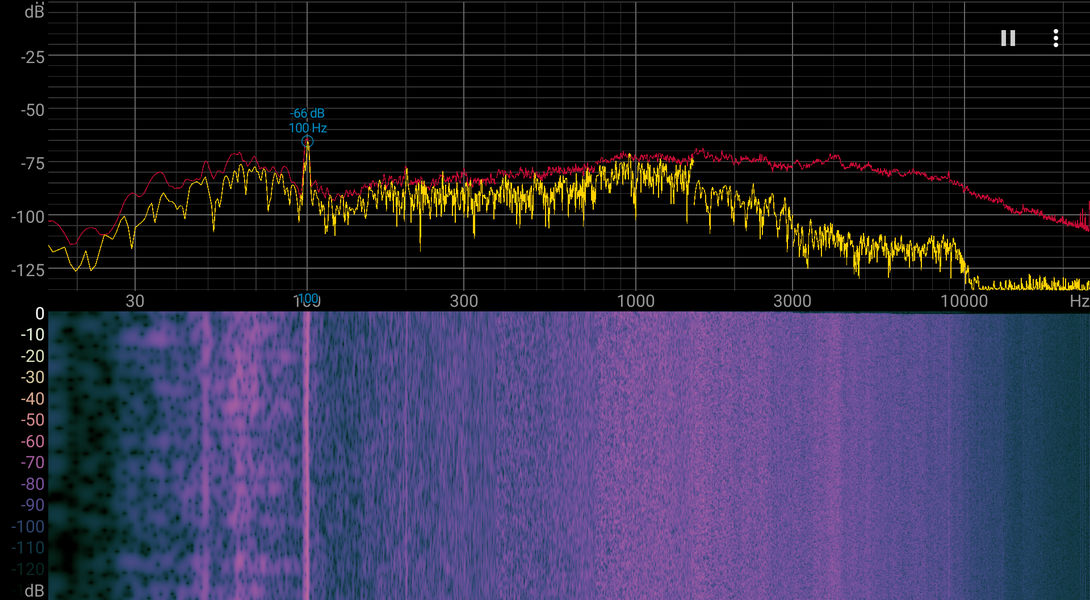Click the spectrogram 0 dB scale label
The image size is (1090, 600).
click(40, 314)
